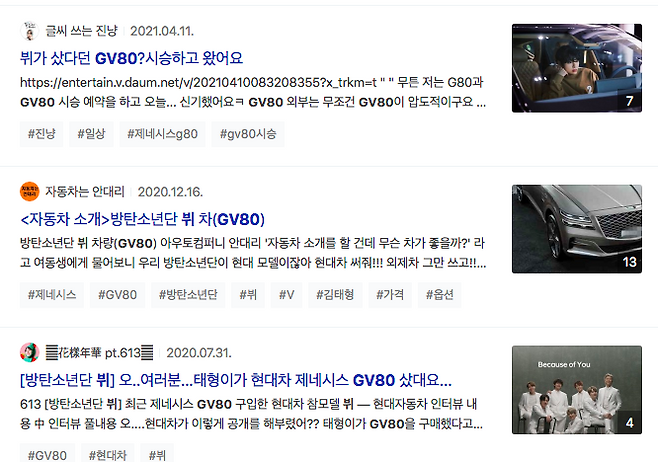The height and width of the screenshot is (462, 658).
Task: Select the #제네시스g80 hashtag
Action: click(162, 134)
